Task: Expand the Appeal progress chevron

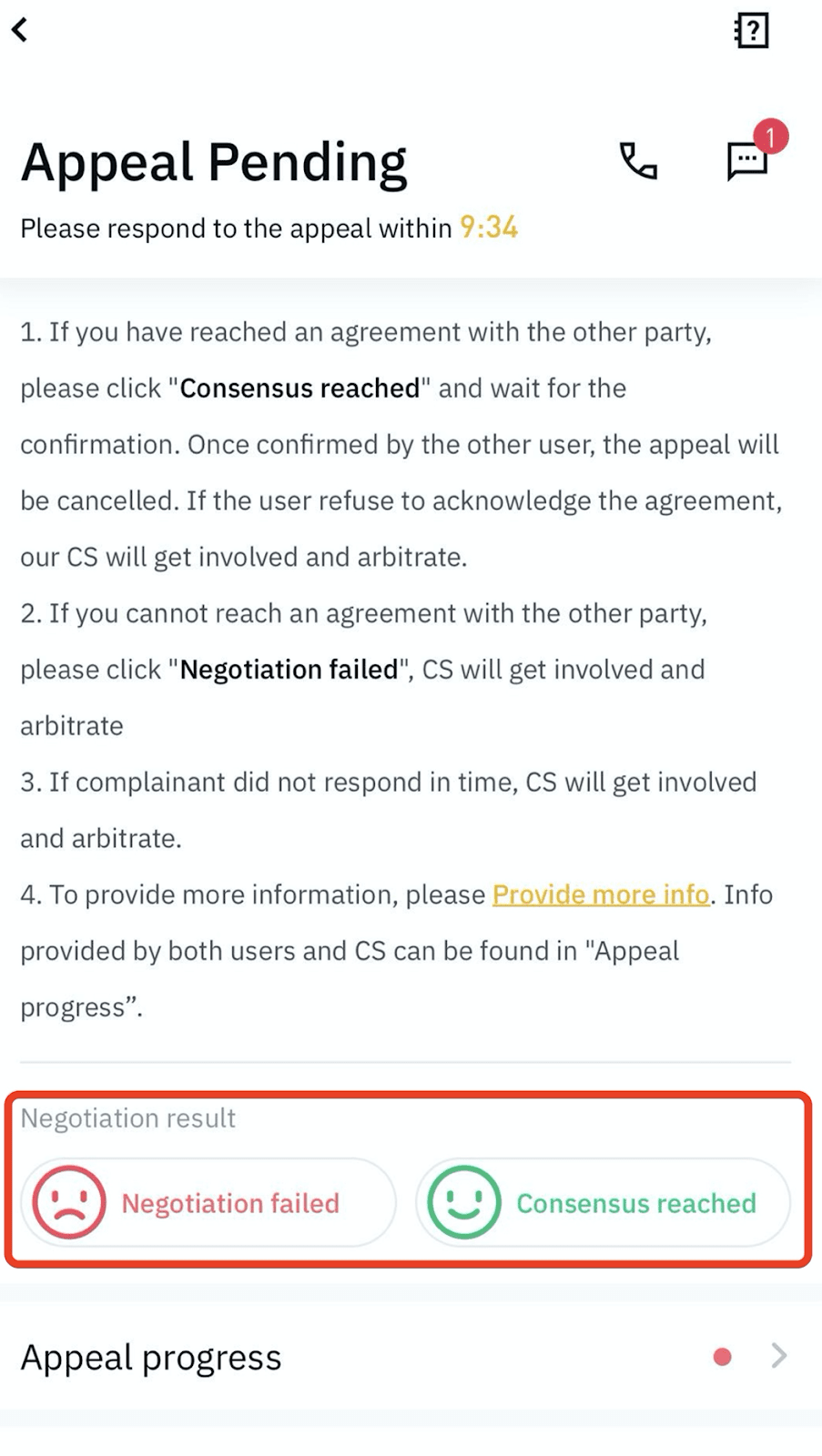Action: pyautogui.click(x=778, y=1356)
